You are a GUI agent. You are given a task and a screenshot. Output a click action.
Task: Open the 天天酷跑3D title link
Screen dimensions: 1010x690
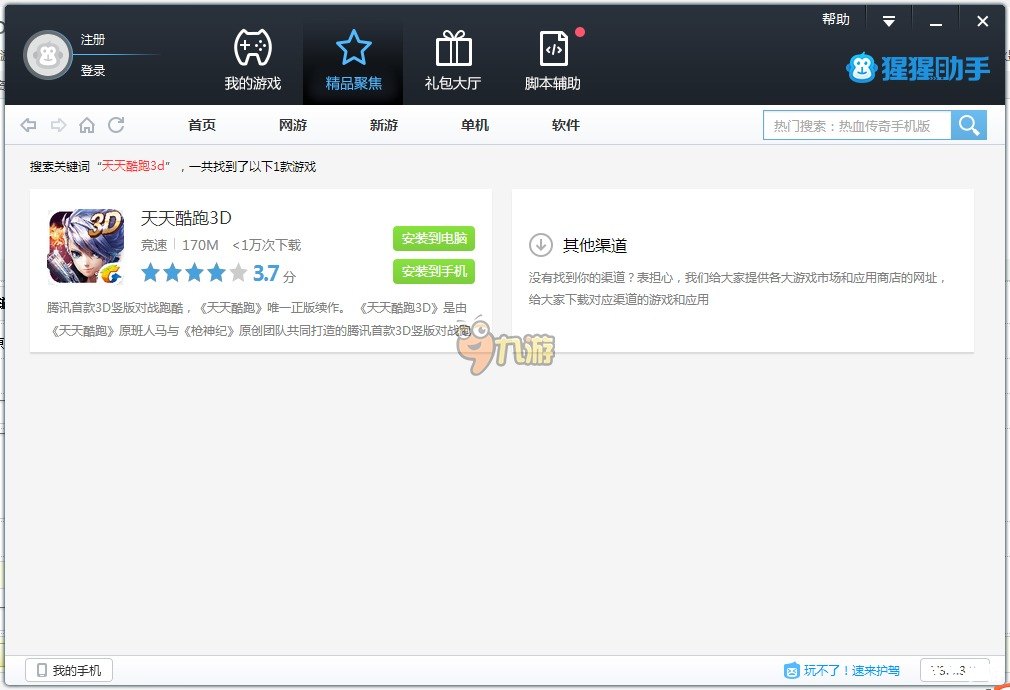coord(186,218)
